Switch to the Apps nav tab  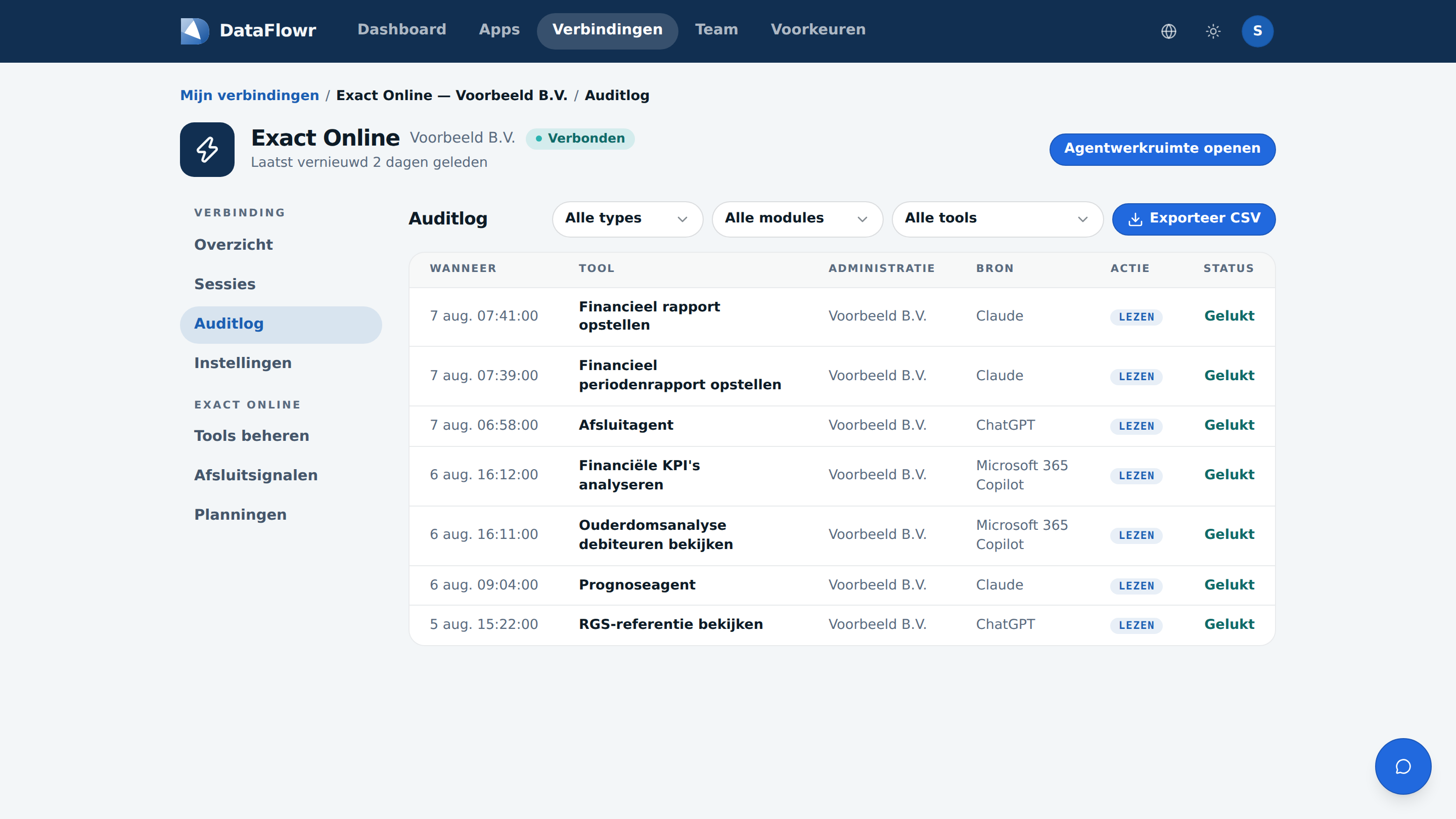(499, 30)
